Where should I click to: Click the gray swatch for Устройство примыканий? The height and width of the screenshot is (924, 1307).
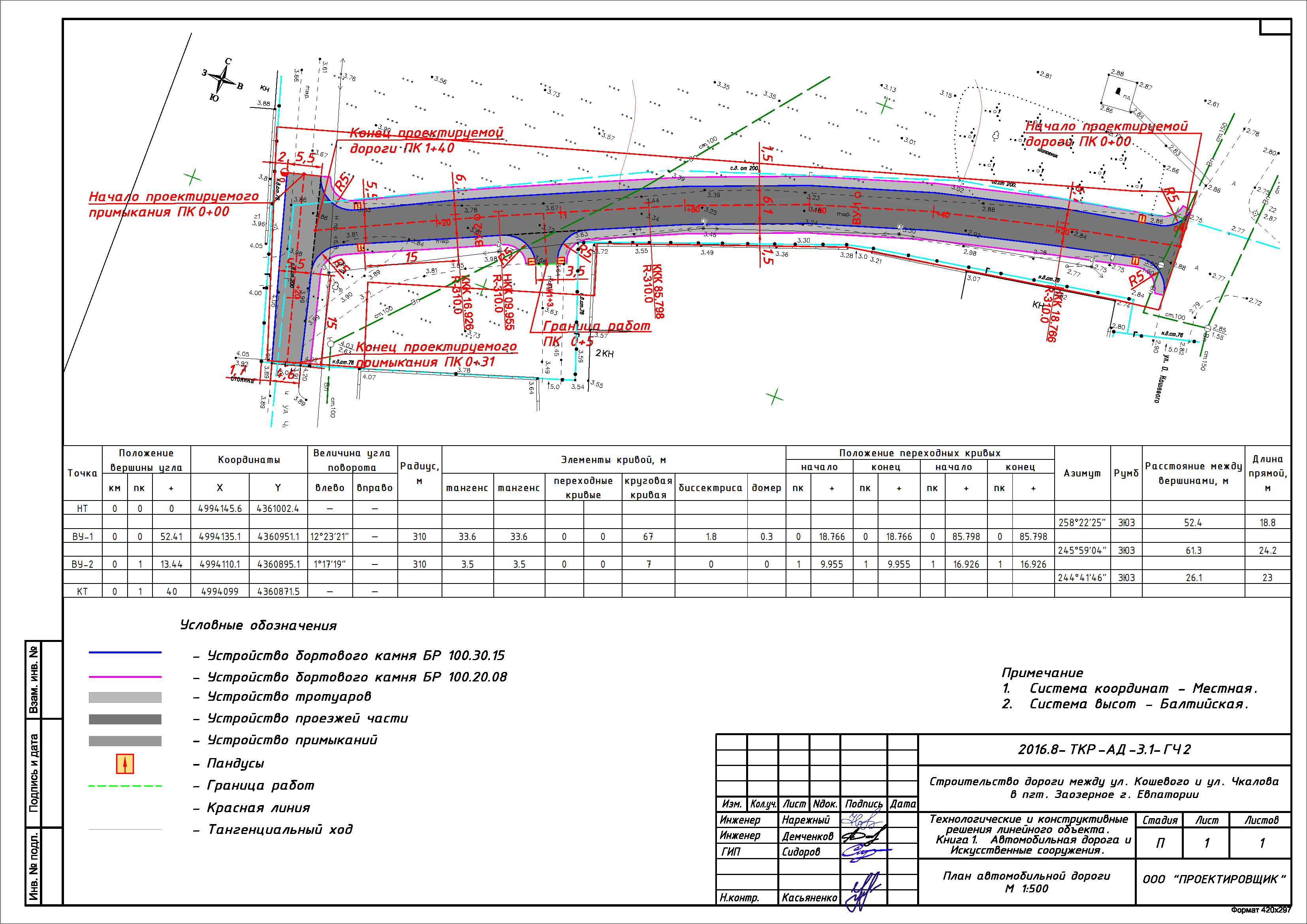coord(125,741)
